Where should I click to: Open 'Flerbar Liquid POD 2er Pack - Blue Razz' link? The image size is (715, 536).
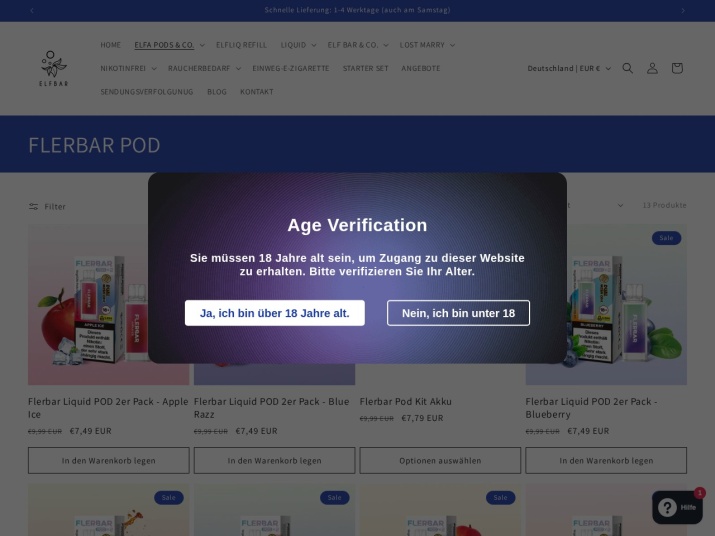click(x=272, y=408)
